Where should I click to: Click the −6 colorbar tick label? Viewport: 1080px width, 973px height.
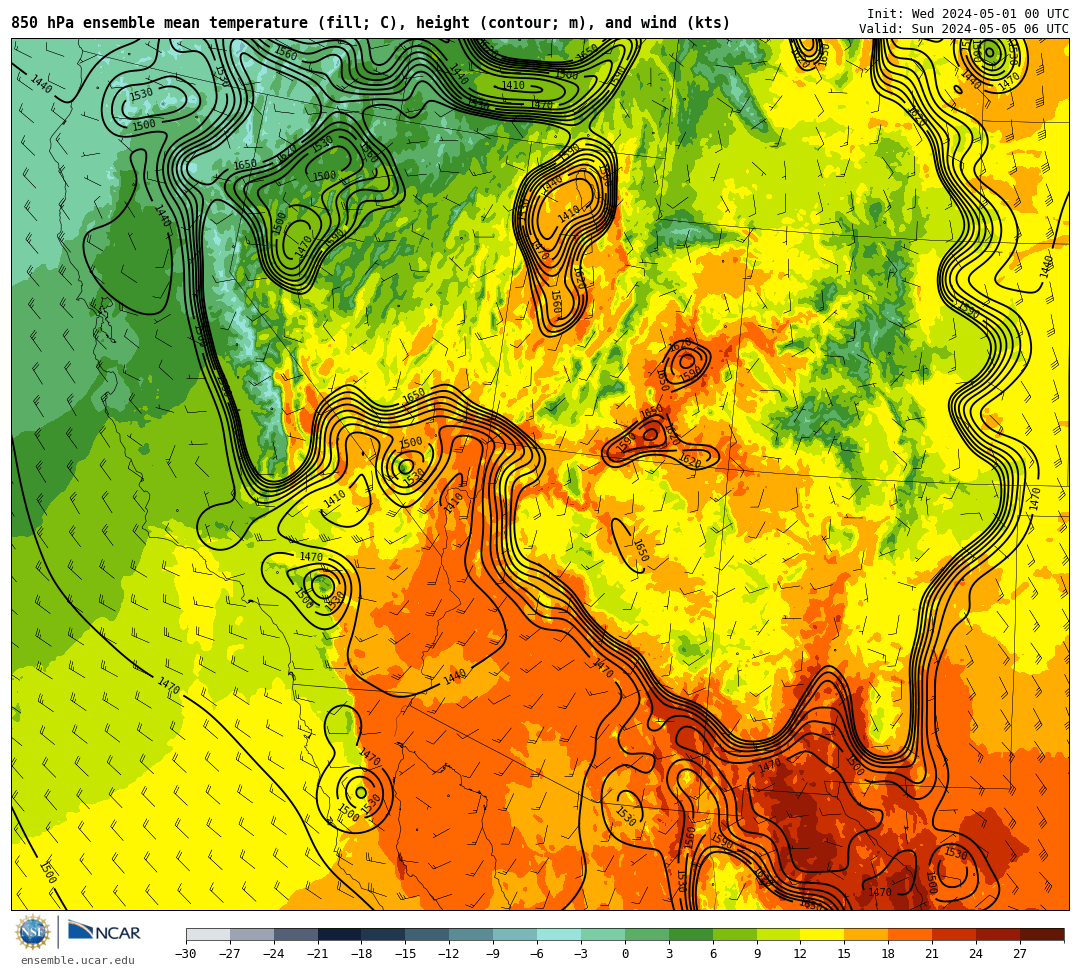point(537,954)
